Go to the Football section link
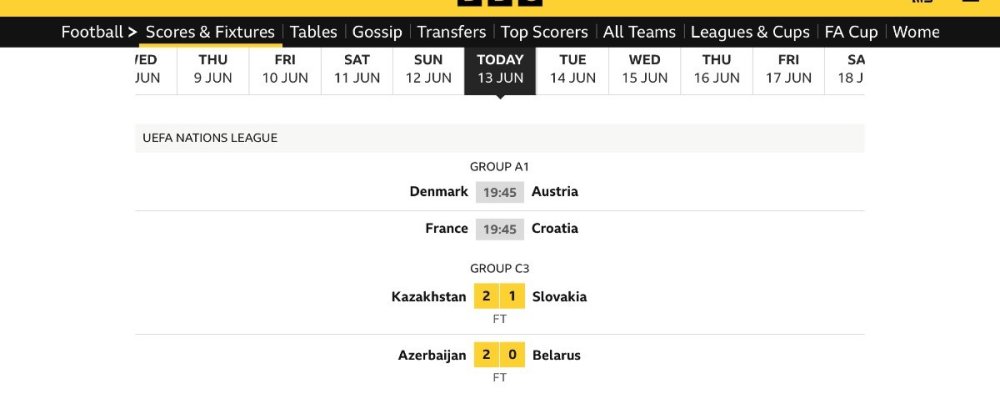1000x409 pixels. (92, 32)
